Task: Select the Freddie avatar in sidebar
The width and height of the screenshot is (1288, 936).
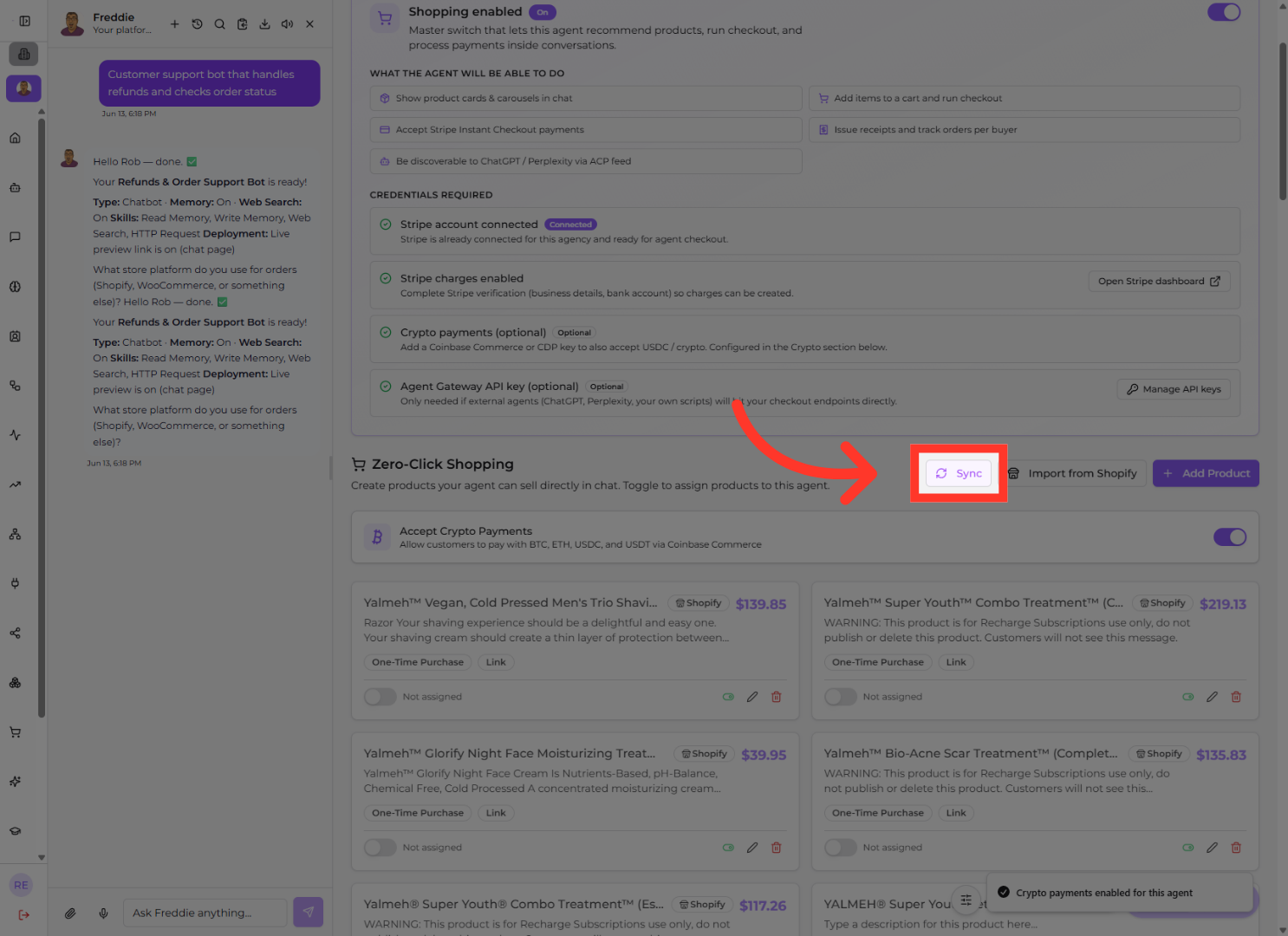Action: click(x=23, y=88)
